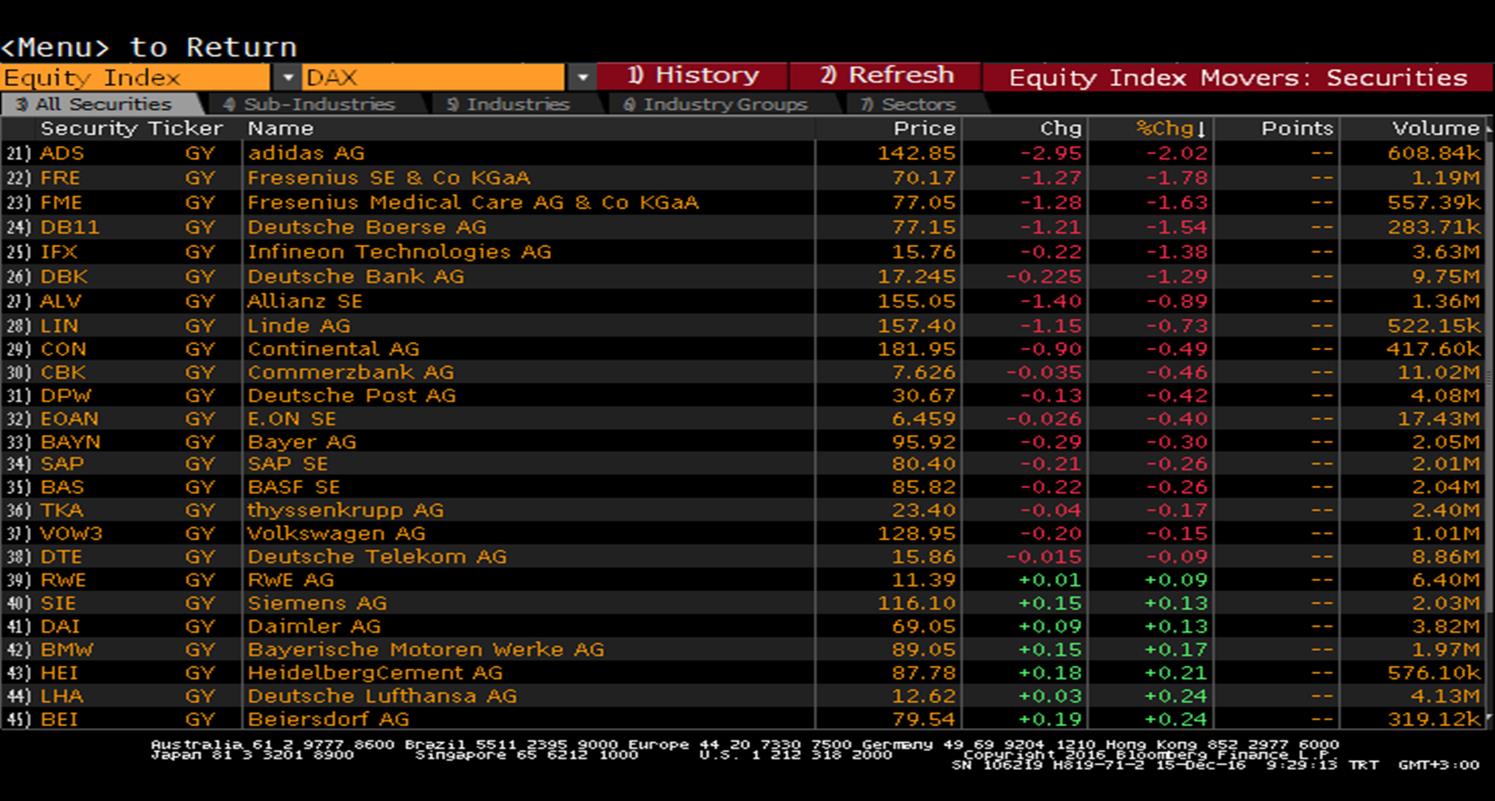Sort by the Price column header
Screen dimensions: 1495x801
click(925, 128)
